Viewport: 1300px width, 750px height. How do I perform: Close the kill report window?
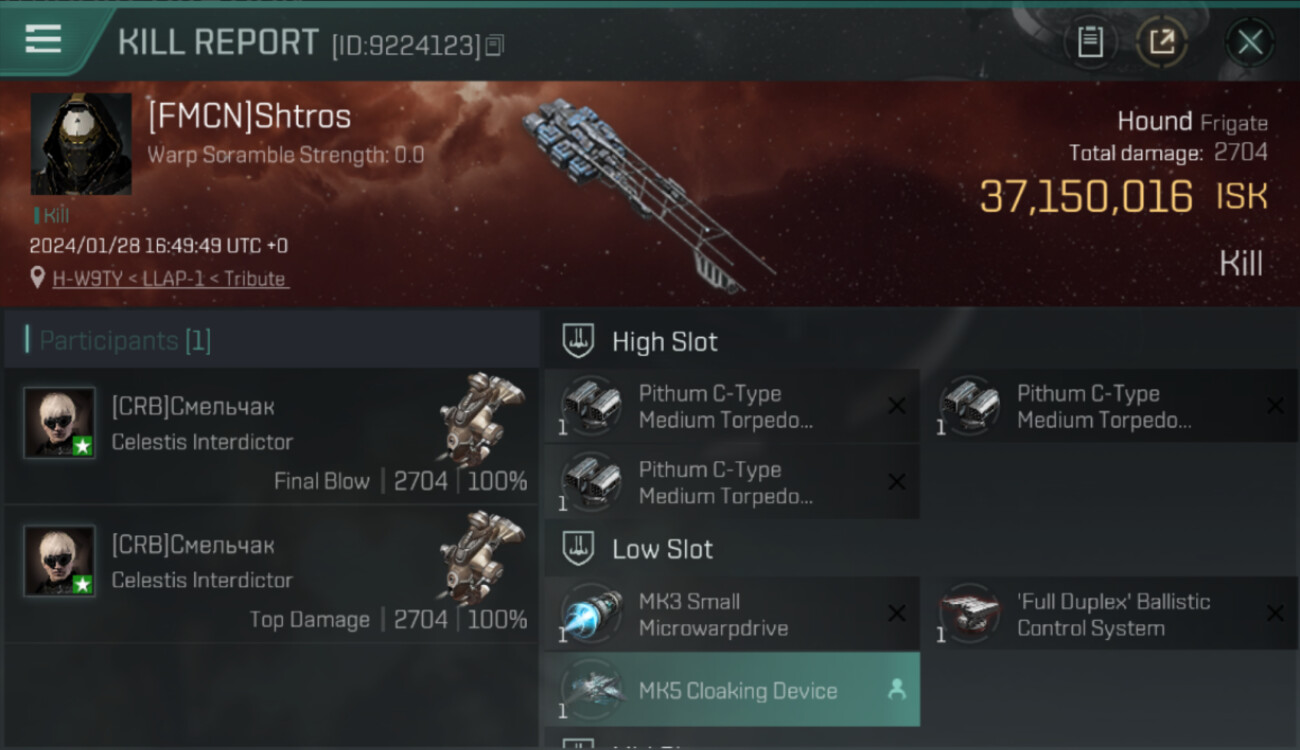pyautogui.click(x=1250, y=42)
